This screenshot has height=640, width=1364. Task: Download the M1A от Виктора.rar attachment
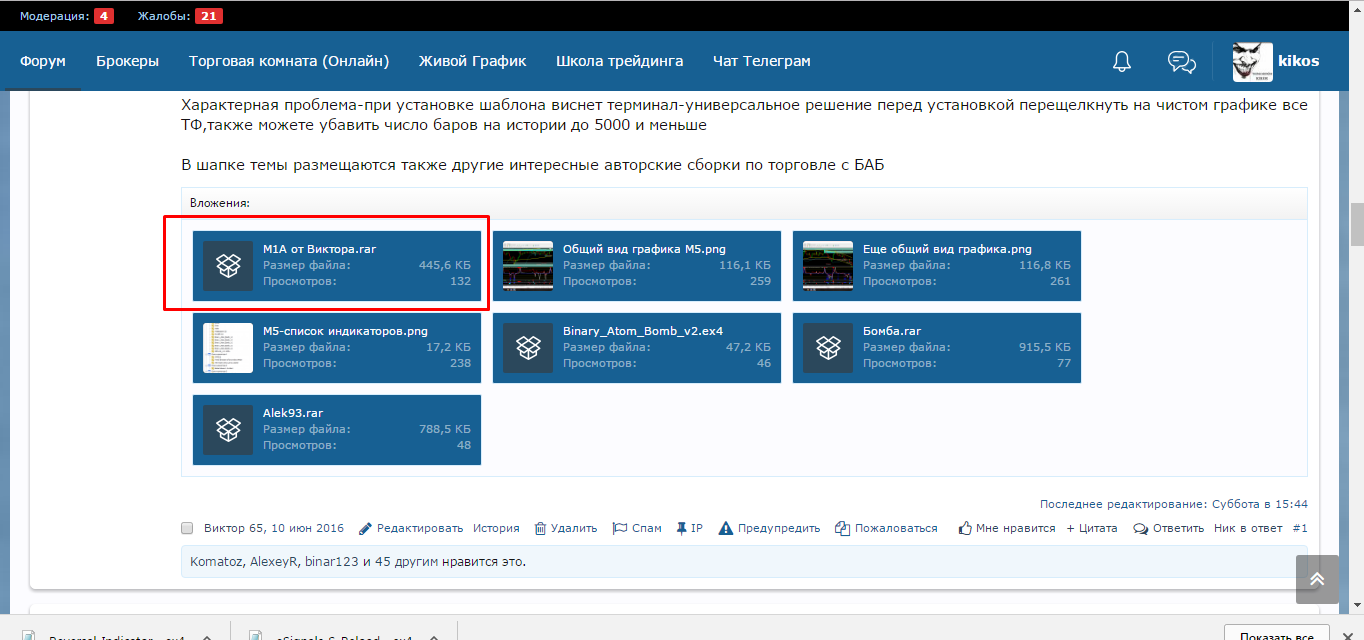click(x=319, y=249)
